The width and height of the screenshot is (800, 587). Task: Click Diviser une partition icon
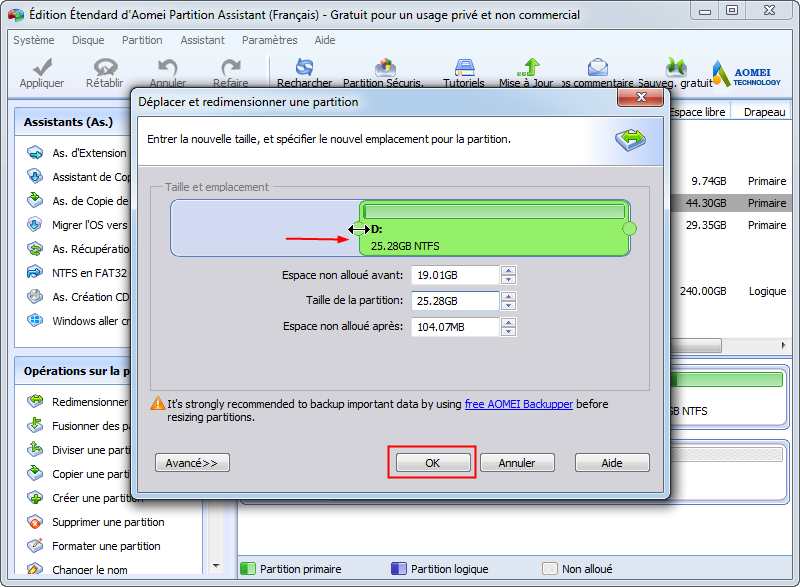coord(35,449)
